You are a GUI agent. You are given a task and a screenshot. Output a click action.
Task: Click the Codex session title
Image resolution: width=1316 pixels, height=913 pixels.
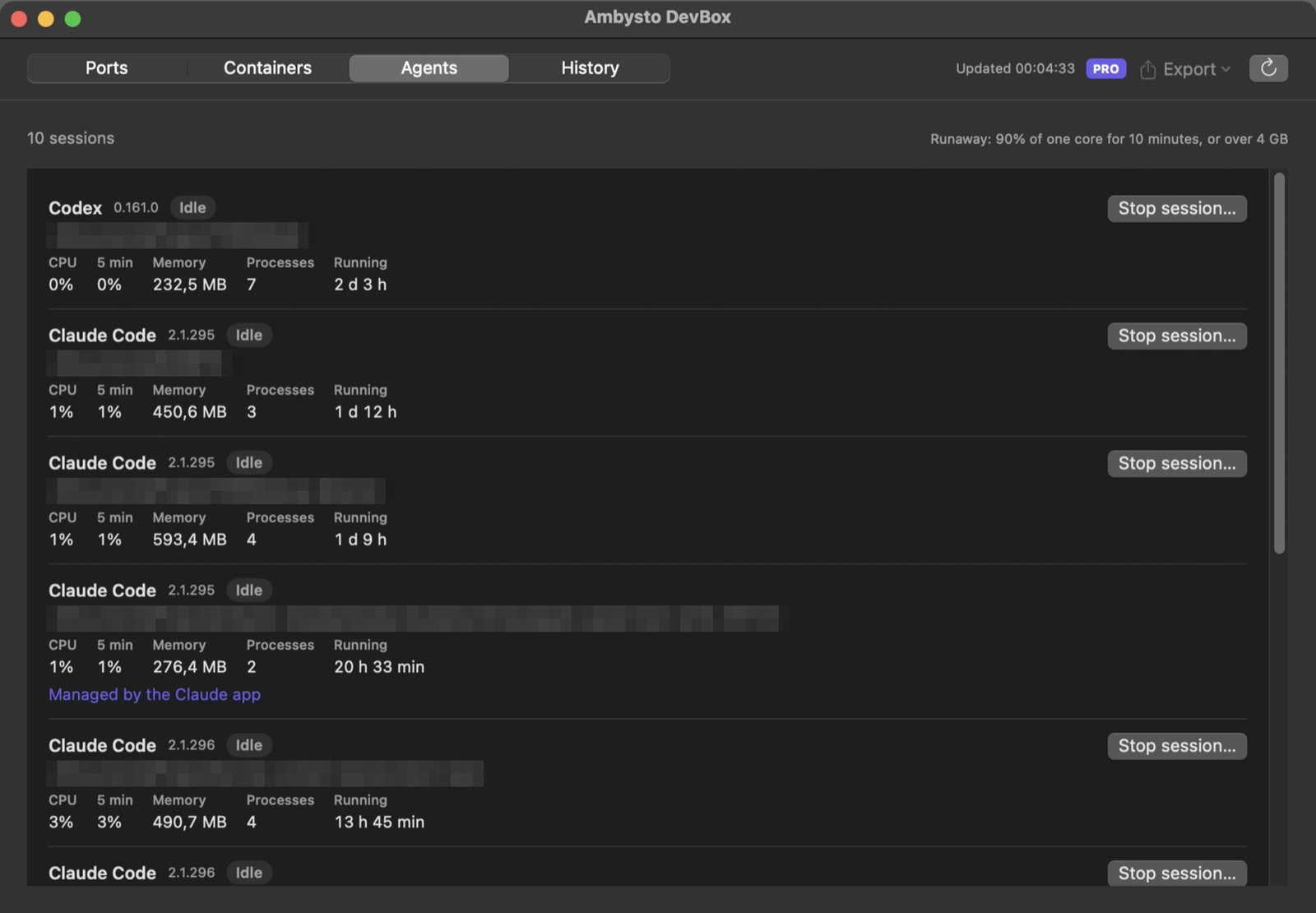pyautogui.click(x=75, y=208)
